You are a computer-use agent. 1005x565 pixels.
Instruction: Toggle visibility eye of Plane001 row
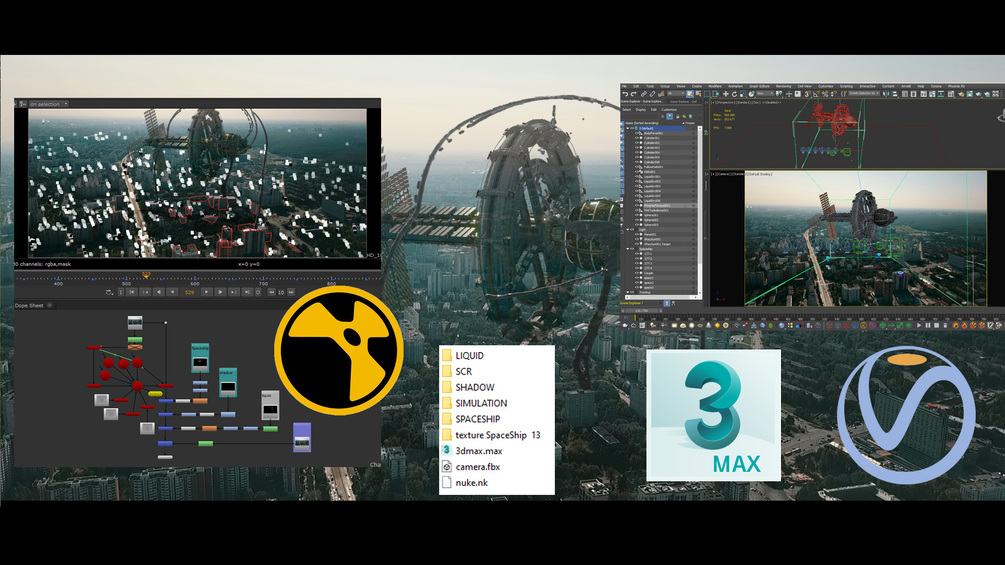tap(636, 234)
